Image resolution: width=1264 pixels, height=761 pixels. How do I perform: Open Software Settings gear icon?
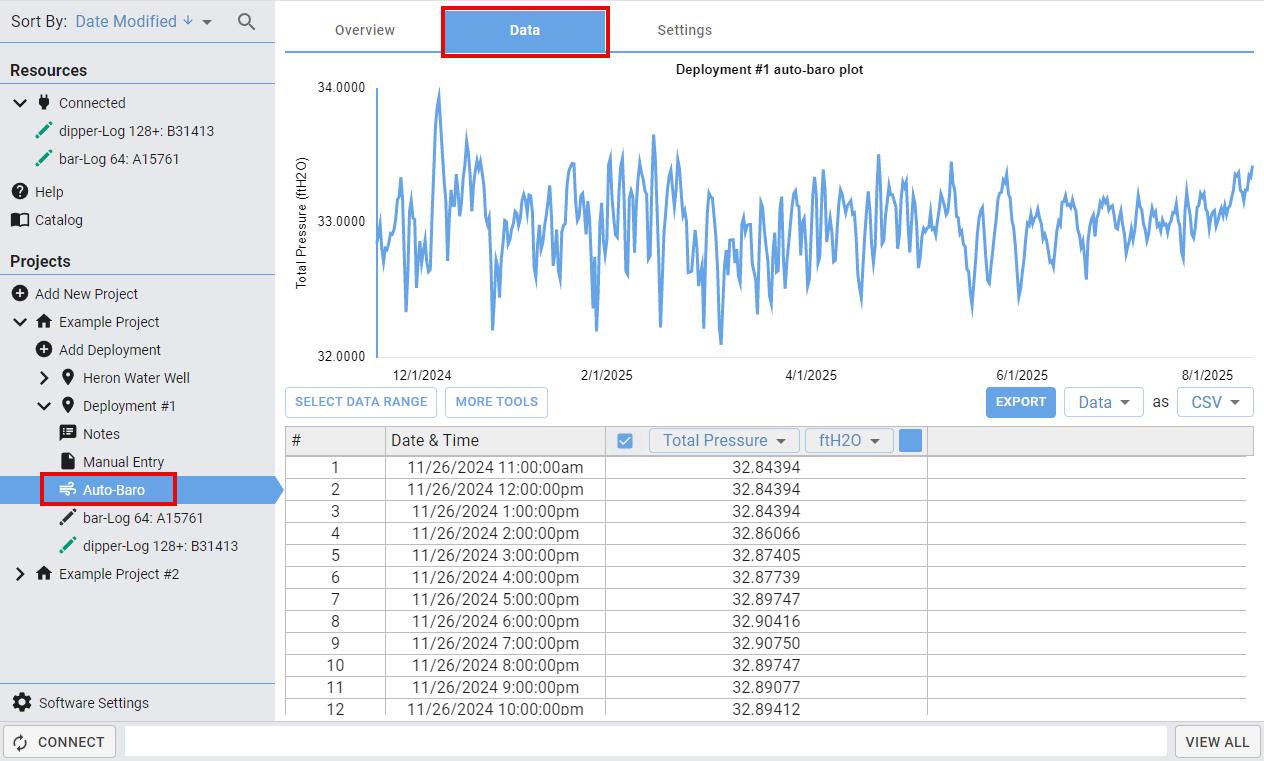click(x=22, y=703)
